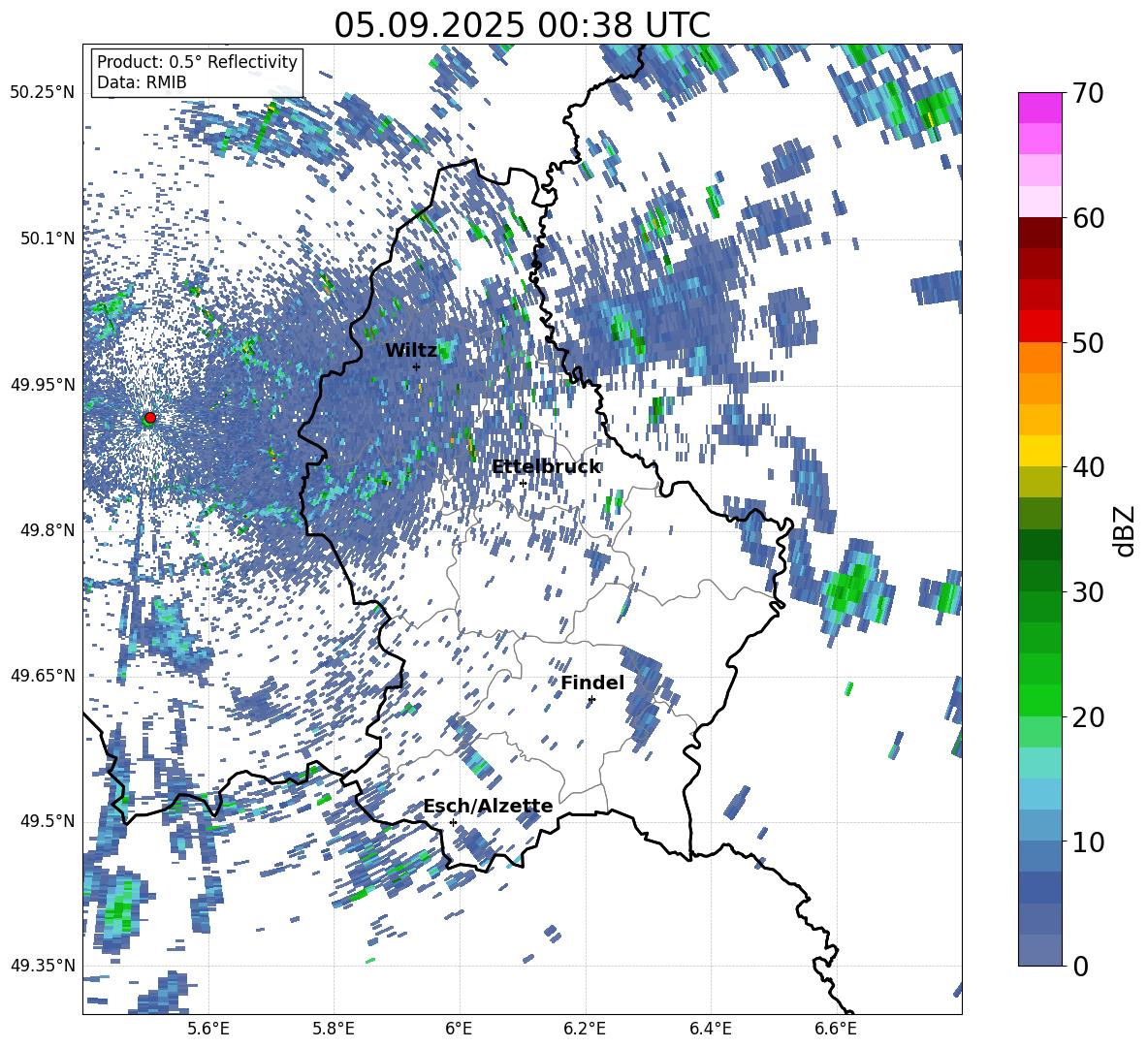Click the 6°E longitude label
Viewport: 1148px width, 1048px height.
459,1029
